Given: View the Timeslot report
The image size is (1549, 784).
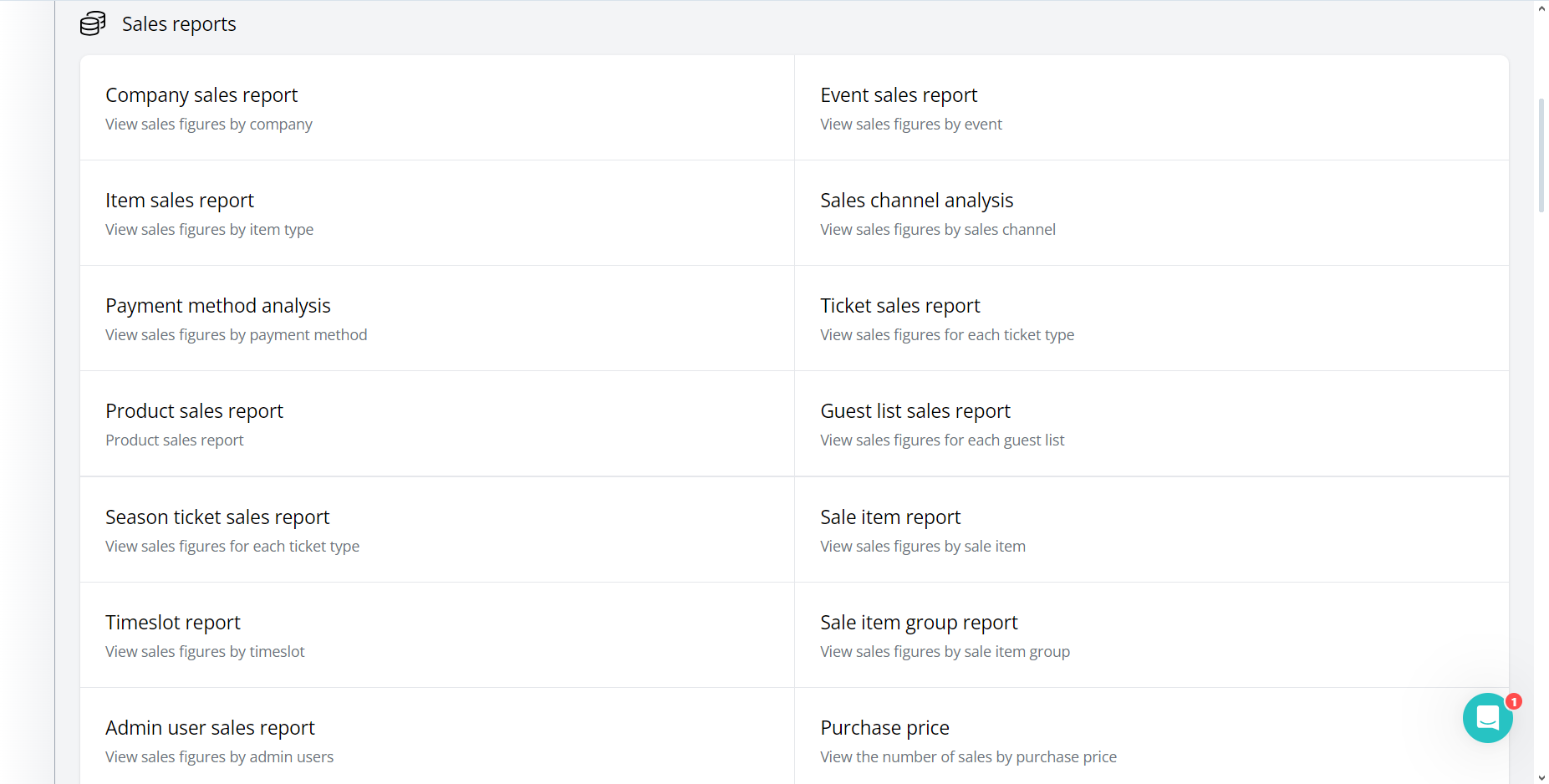Looking at the screenshot, I should (x=173, y=623).
